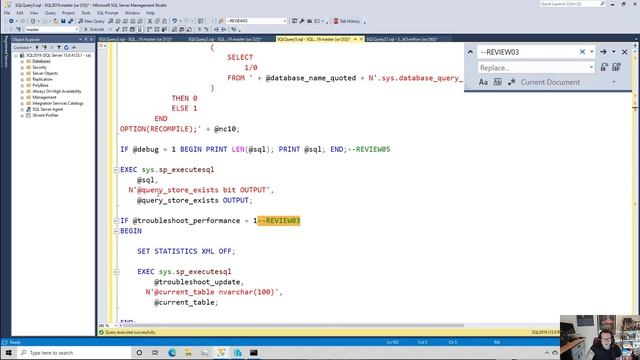Click the highlighted --REVIEW03 comment in code
The image size is (640, 360).
[279, 221]
